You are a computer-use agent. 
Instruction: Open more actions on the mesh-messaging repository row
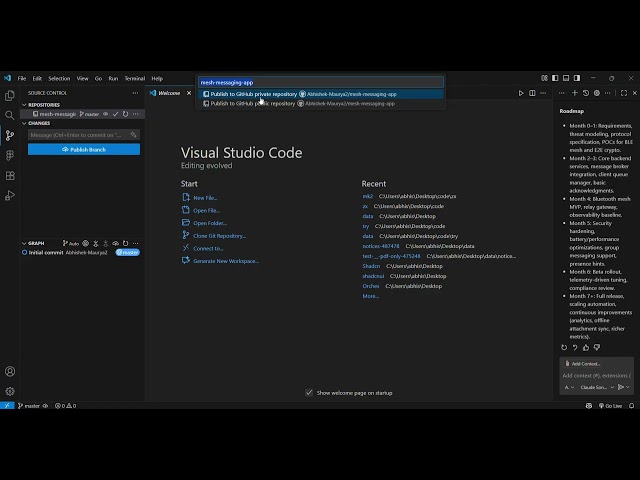pos(136,114)
